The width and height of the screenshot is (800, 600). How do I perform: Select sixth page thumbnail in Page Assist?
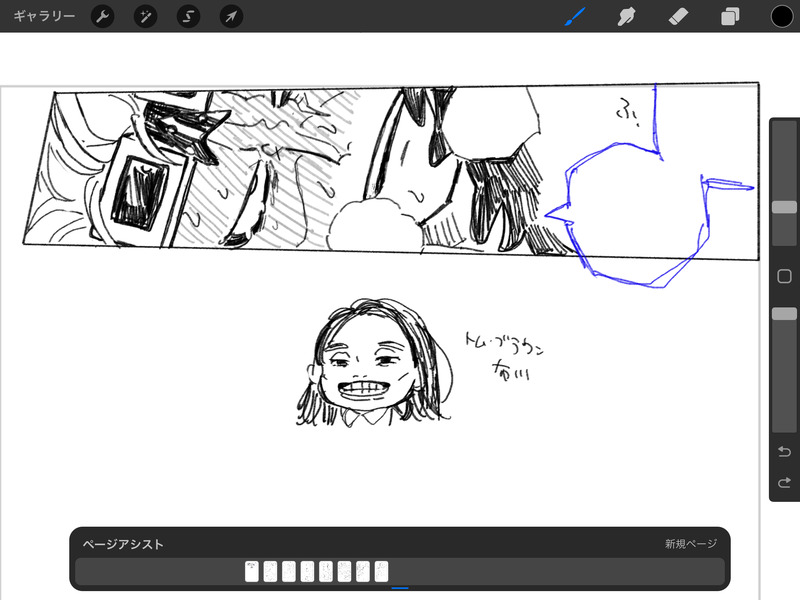(x=344, y=571)
